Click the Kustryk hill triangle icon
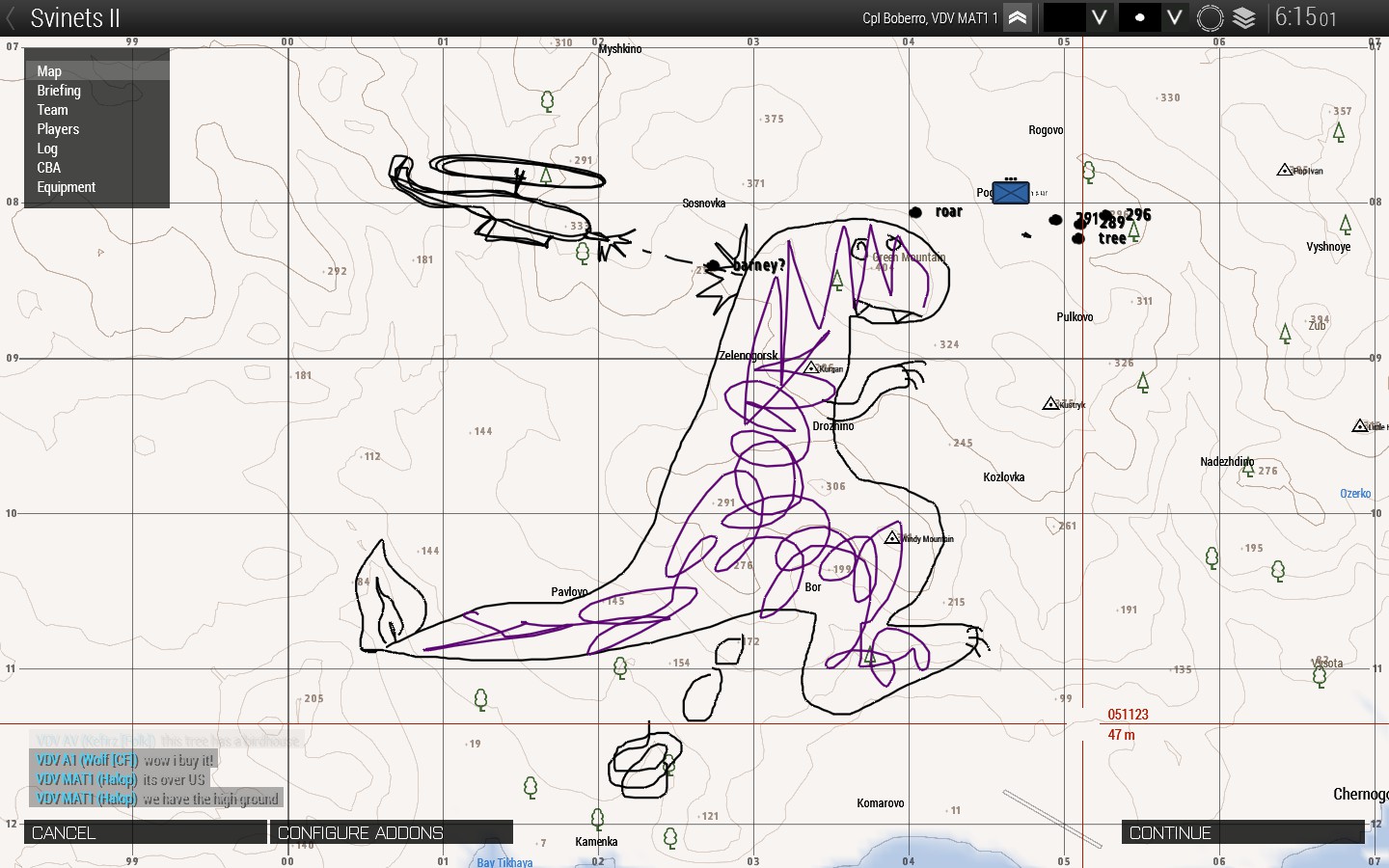 coord(1050,403)
